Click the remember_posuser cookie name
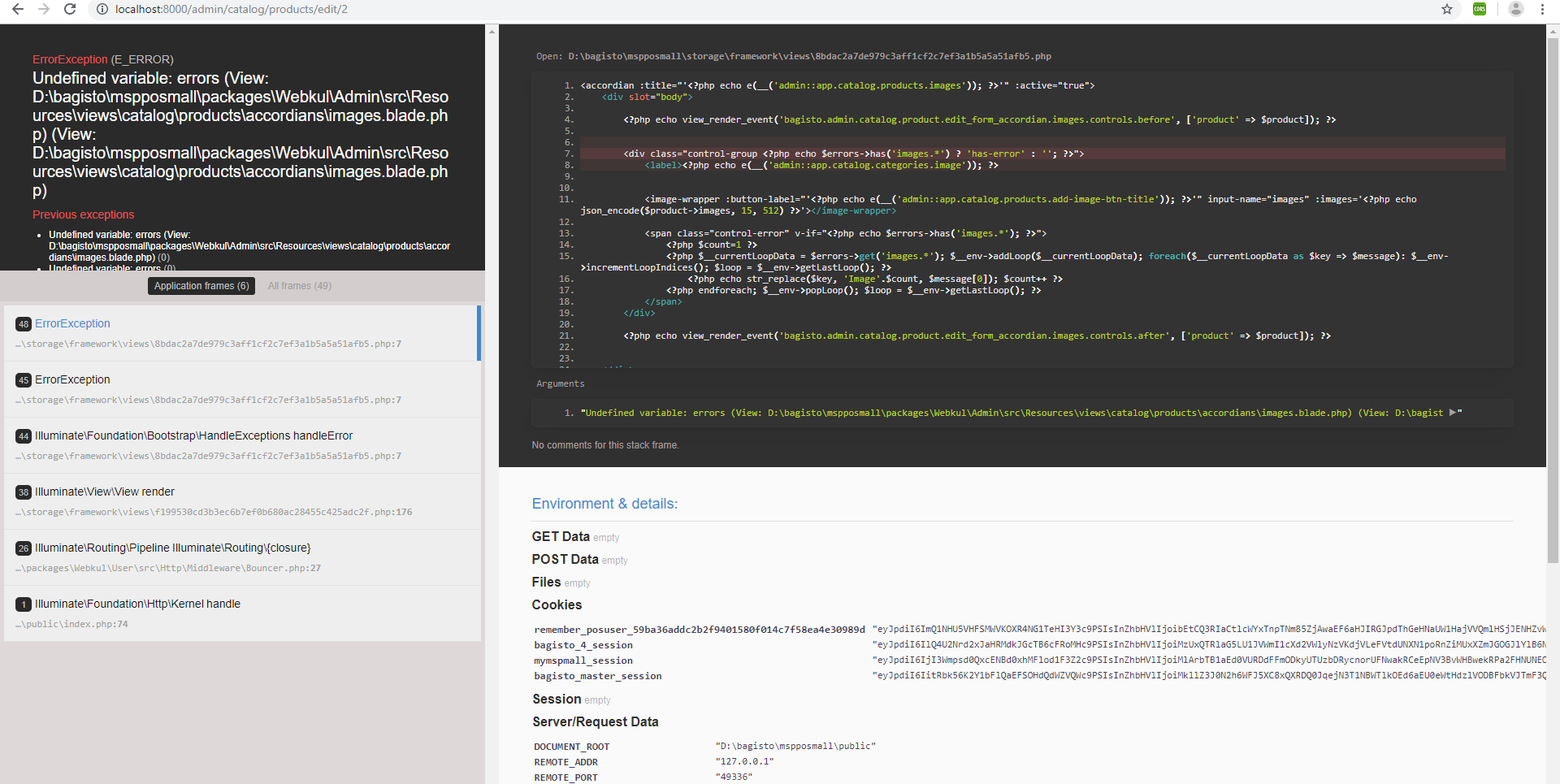Image resolution: width=1560 pixels, height=784 pixels. click(700, 630)
